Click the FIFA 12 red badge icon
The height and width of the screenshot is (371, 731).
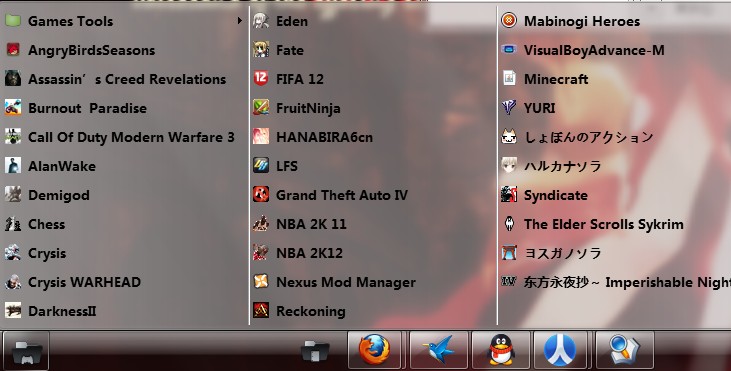[261, 78]
